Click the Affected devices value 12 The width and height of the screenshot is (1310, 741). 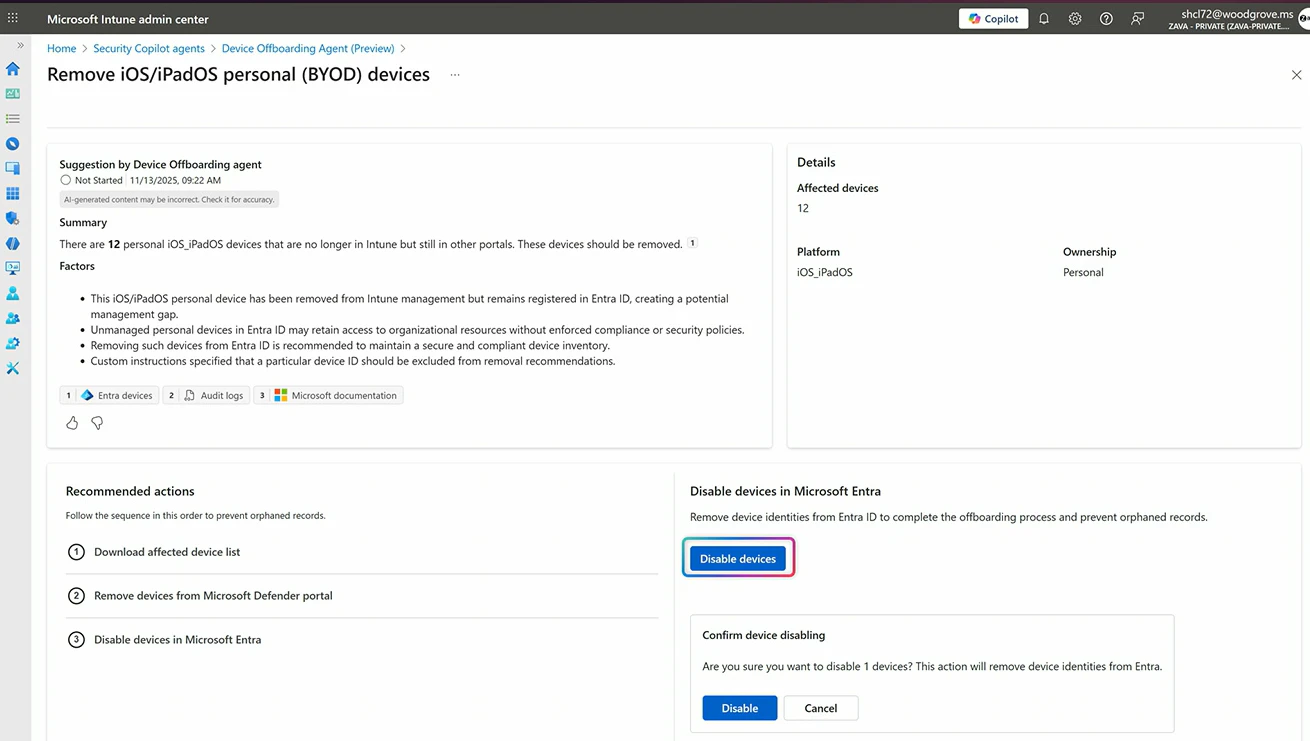(803, 208)
